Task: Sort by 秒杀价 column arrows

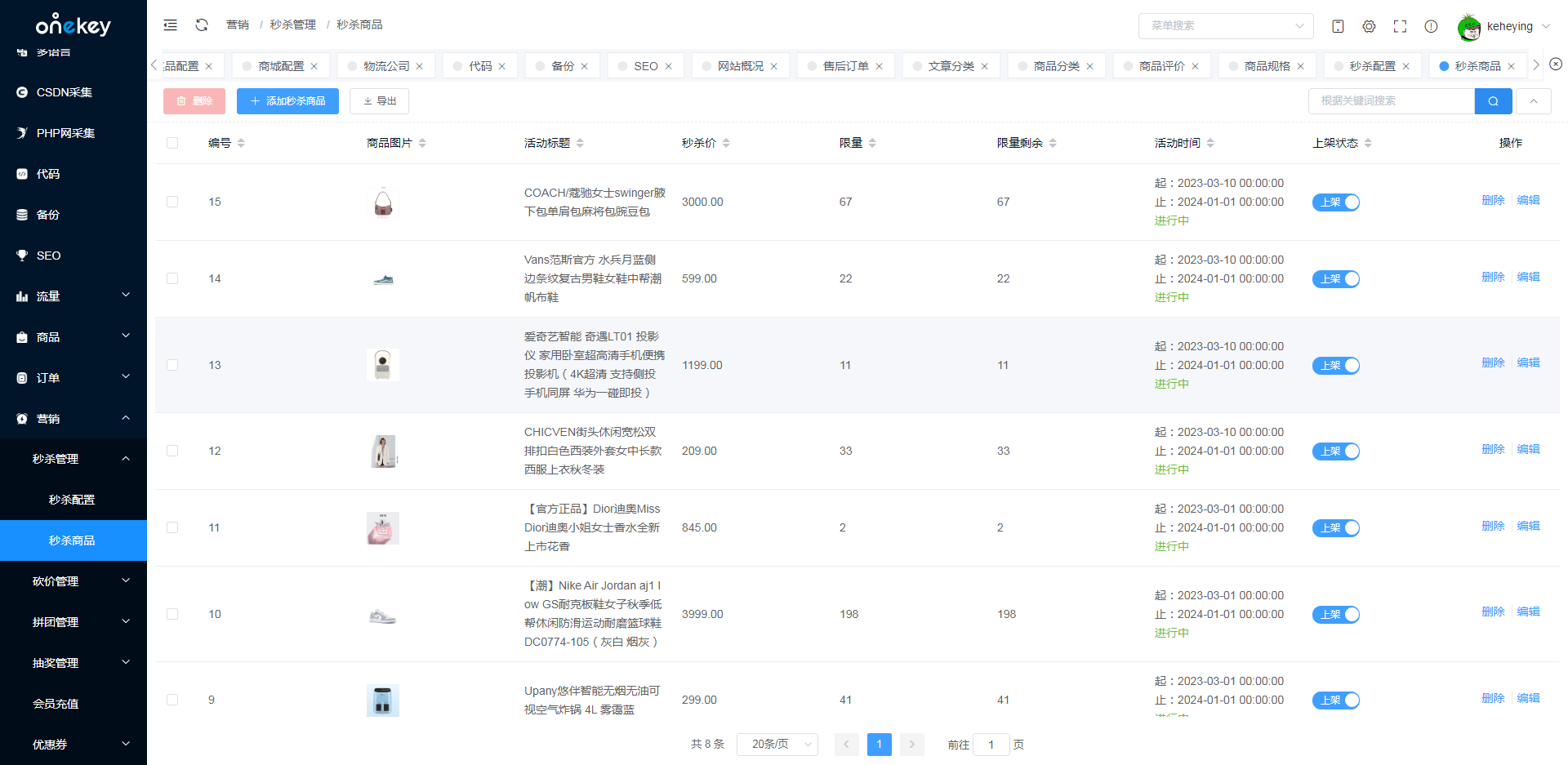Action: pyautogui.click(x=726, y=143)
